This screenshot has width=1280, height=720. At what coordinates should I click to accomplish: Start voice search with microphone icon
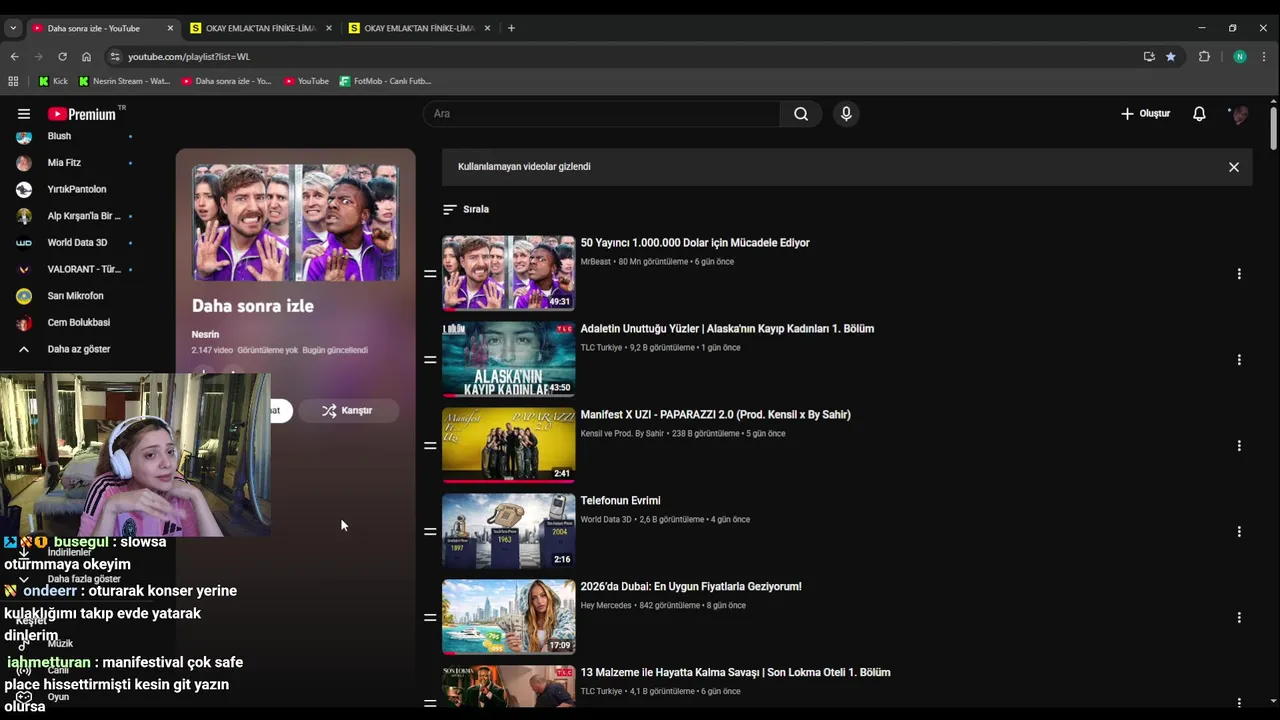click(846, 114)
